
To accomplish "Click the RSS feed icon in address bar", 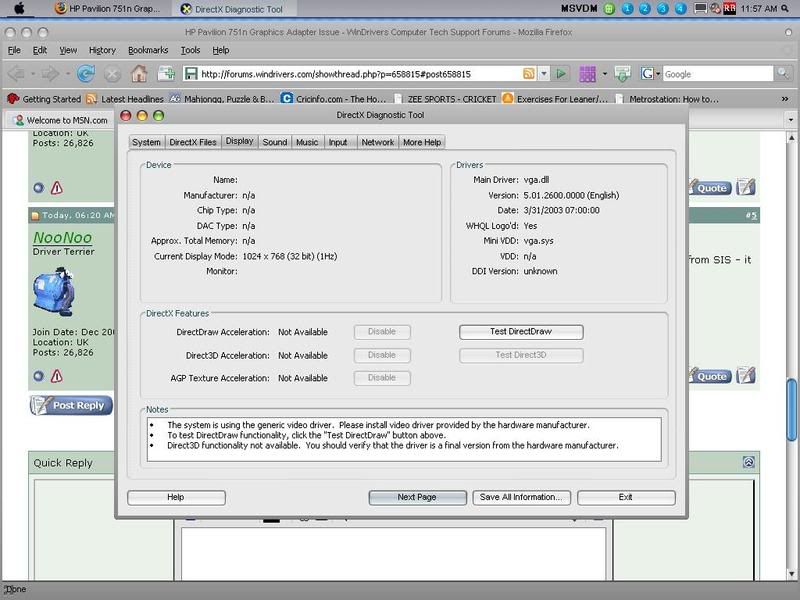I will [529, 74].
